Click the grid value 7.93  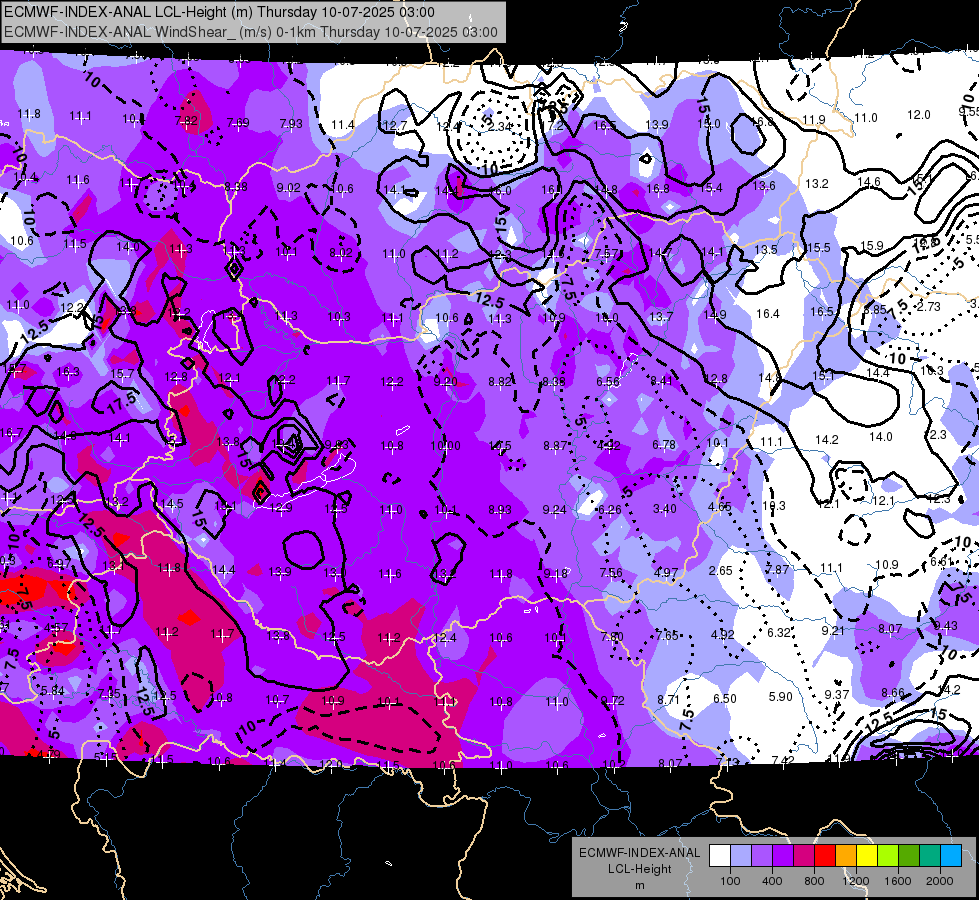click(291, 124)
